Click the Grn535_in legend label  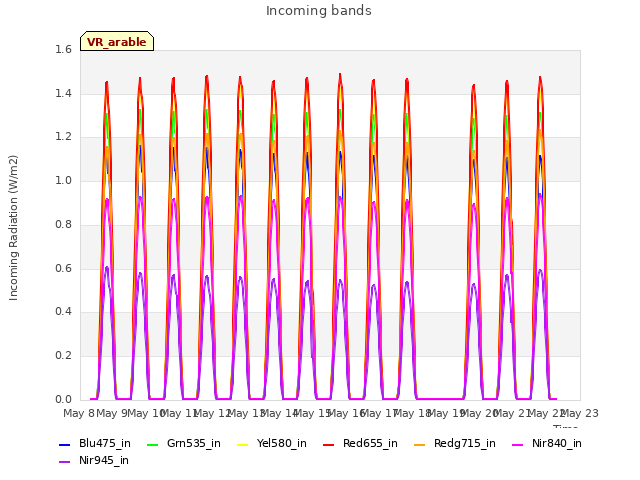(194, 444)
